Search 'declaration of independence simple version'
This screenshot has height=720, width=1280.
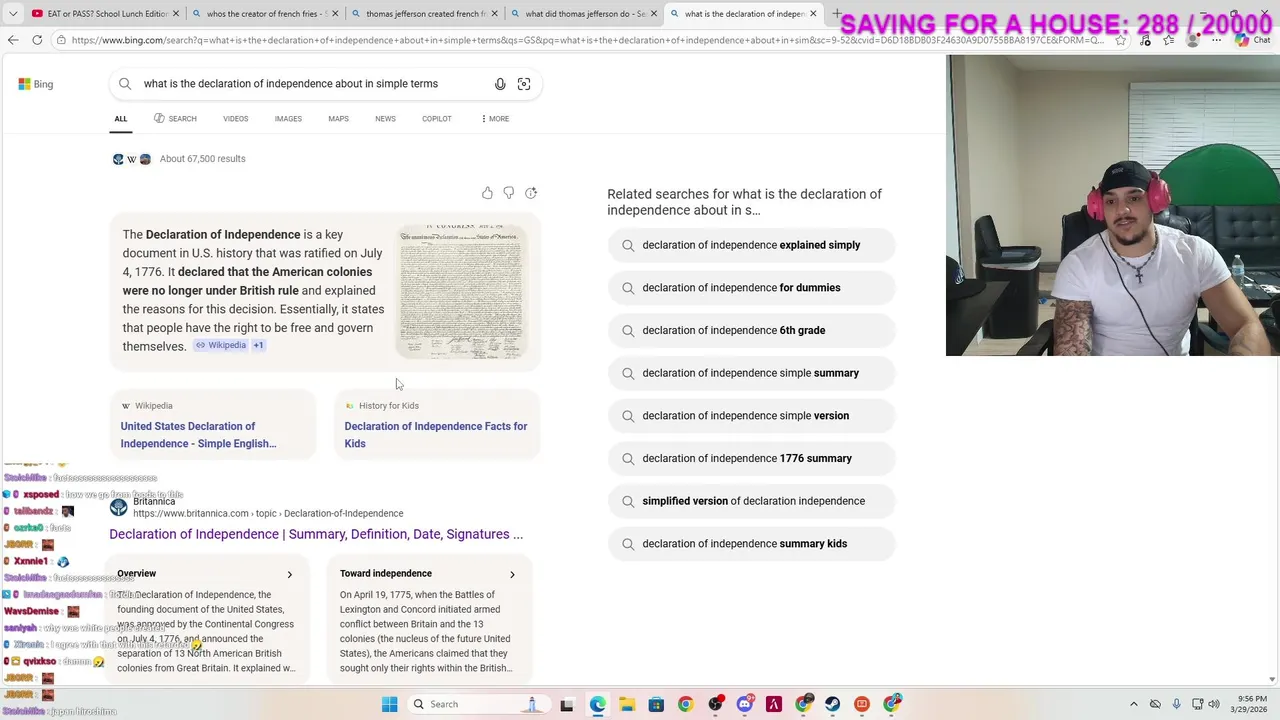tap(751, 416)
